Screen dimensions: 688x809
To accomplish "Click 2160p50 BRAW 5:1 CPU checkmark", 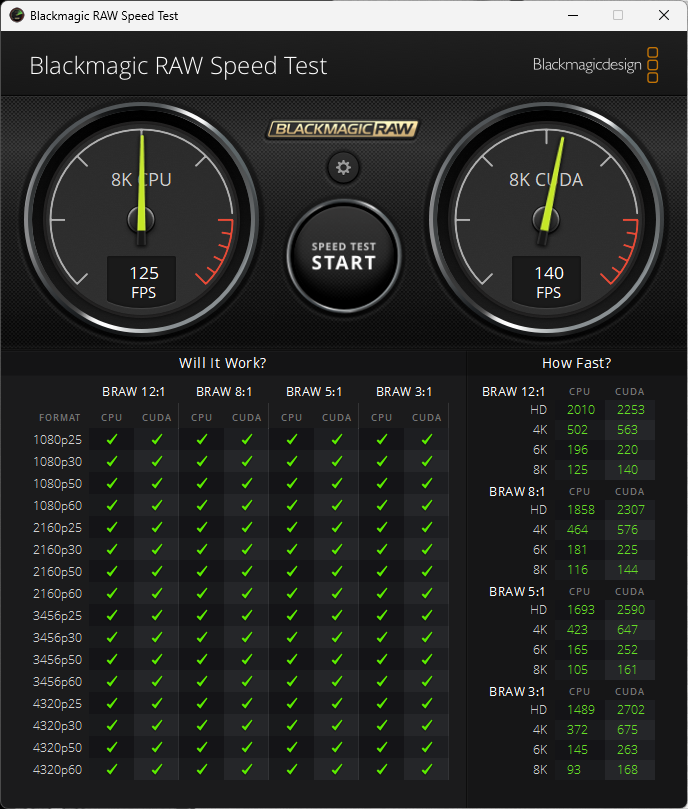I will pos(292,571).
